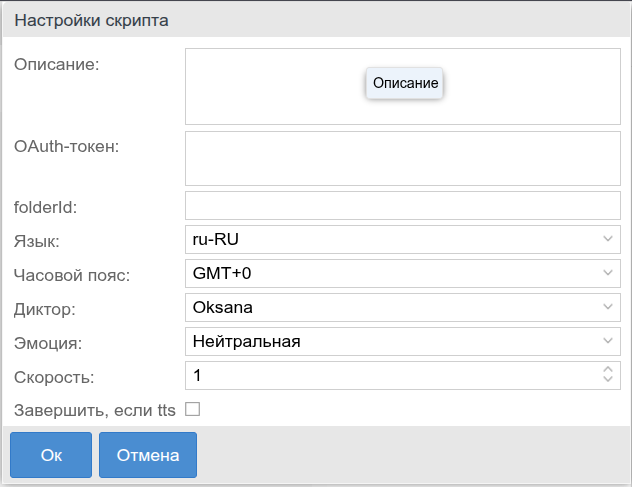The image size is (632, 487).
Task: Enable the Завершить, если tts checkbox
Action: tap(193, 409)
